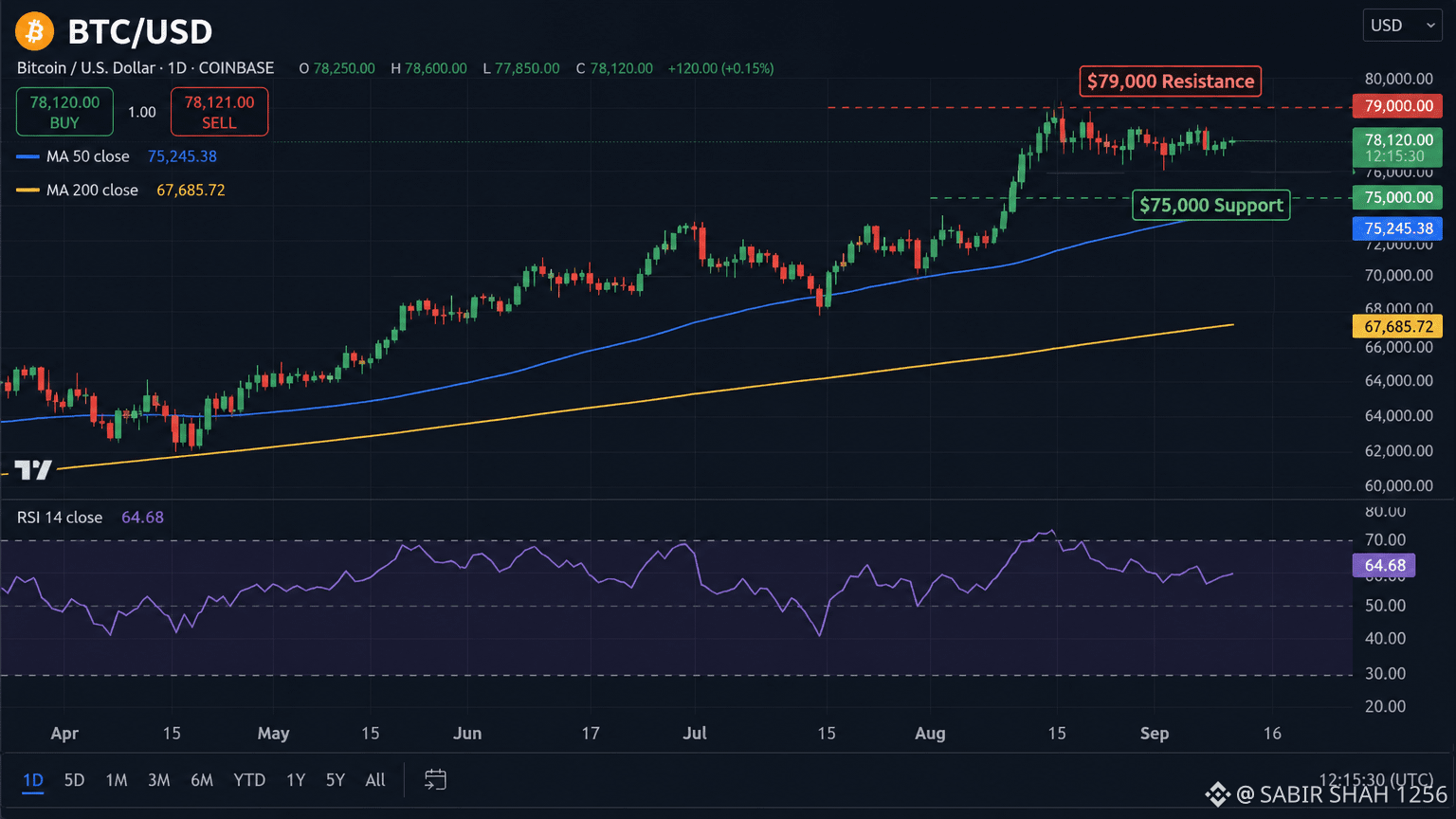Select the 1M time range
This screenshot has height=819, width=1456.
coord(117,780)
